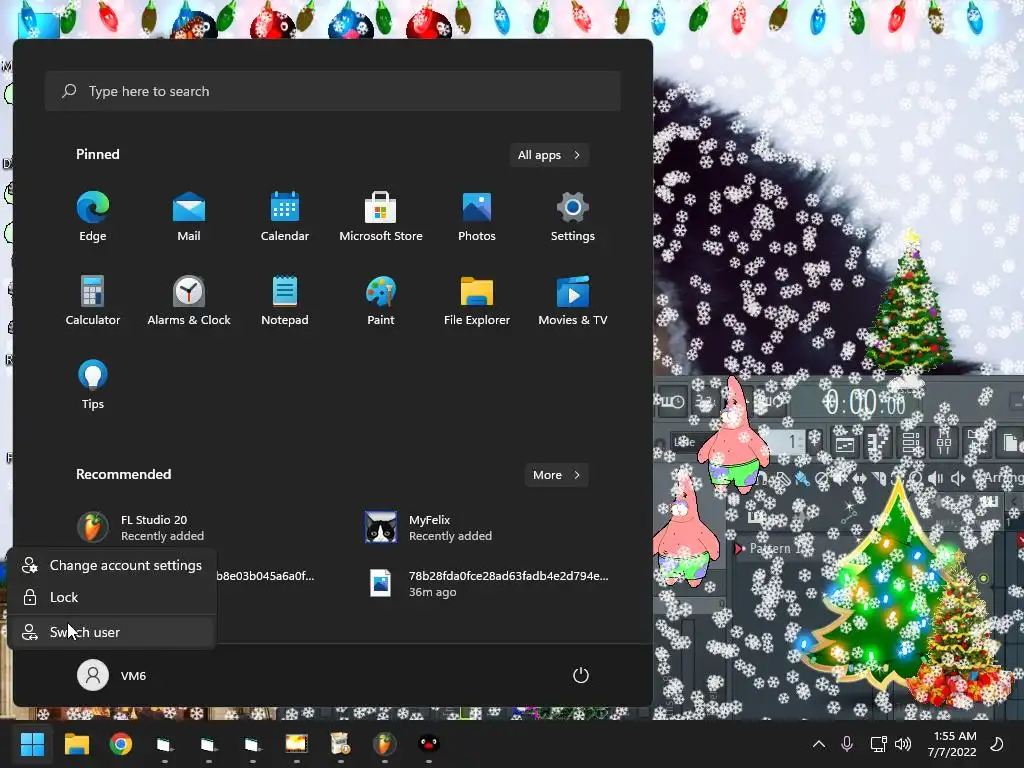The image size is (1024, 768).
Task: Select the zoom tool in FL Studio playlist
Action: [x=916, y=479]
